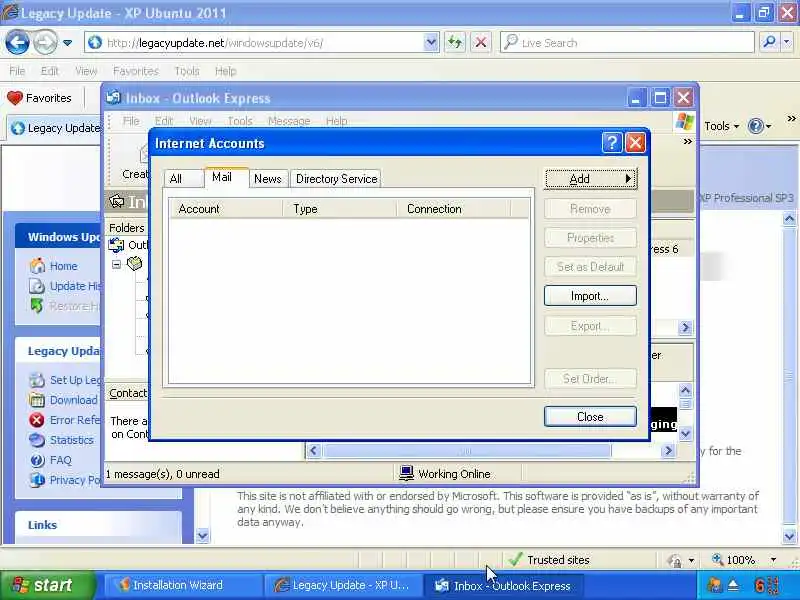This screenshot has width=800, height=600.
Task: Open the Internet Explorer Help menu
Action: click(226, 71)
